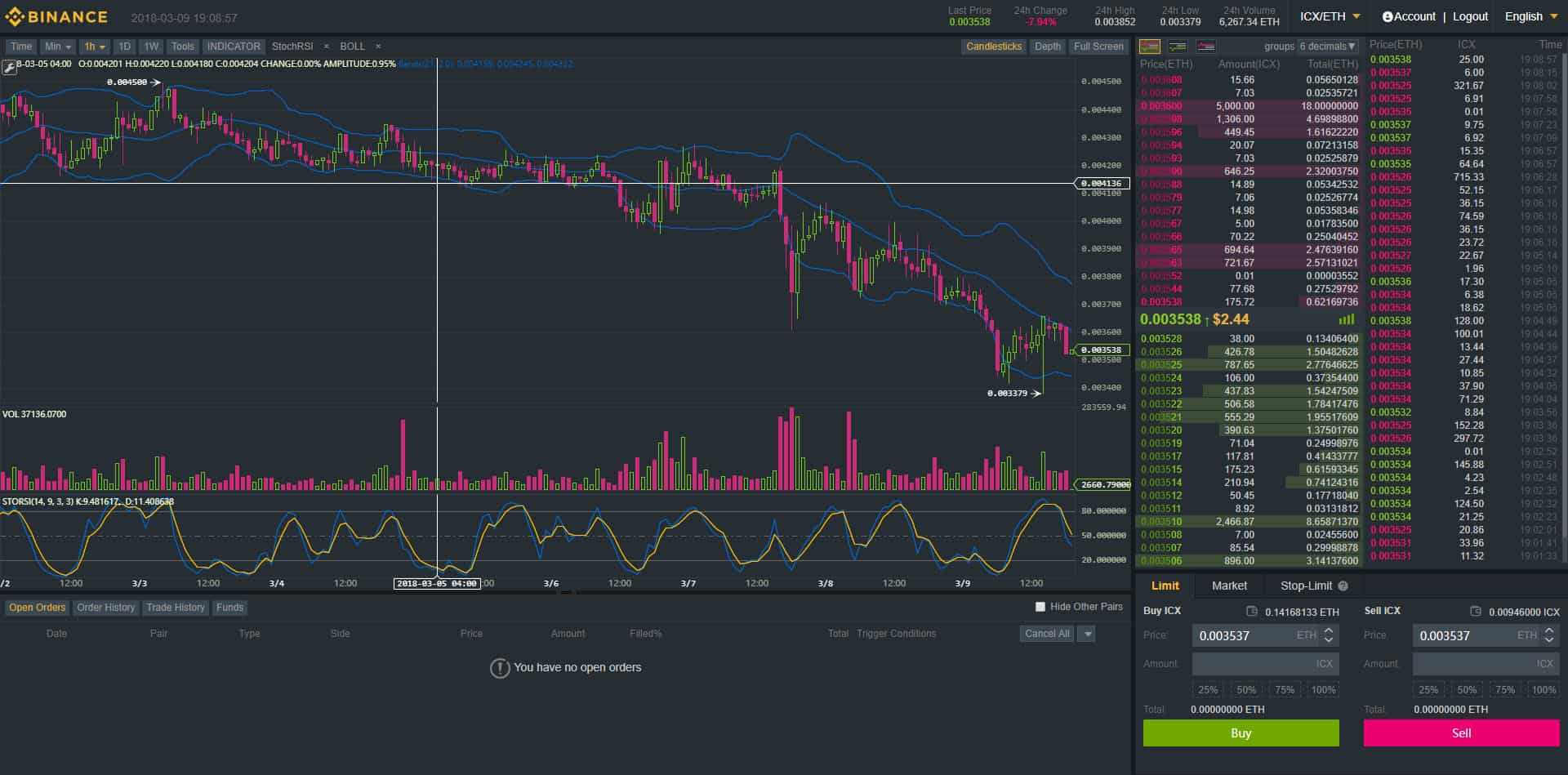Click wallet icon next to ETH balance

tap(1252, 611)
